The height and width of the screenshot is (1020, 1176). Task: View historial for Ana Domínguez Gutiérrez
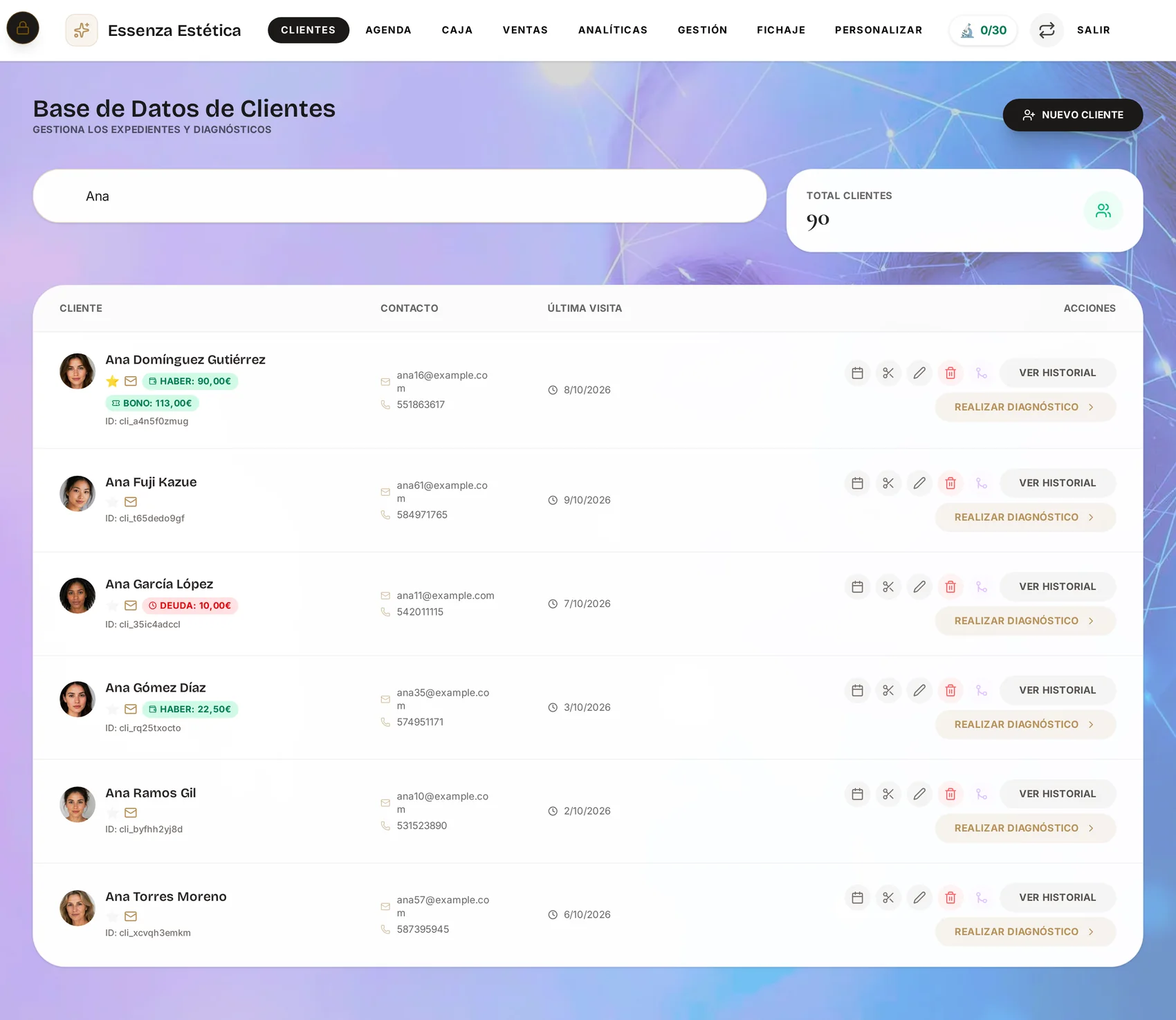pos(1058,373)
